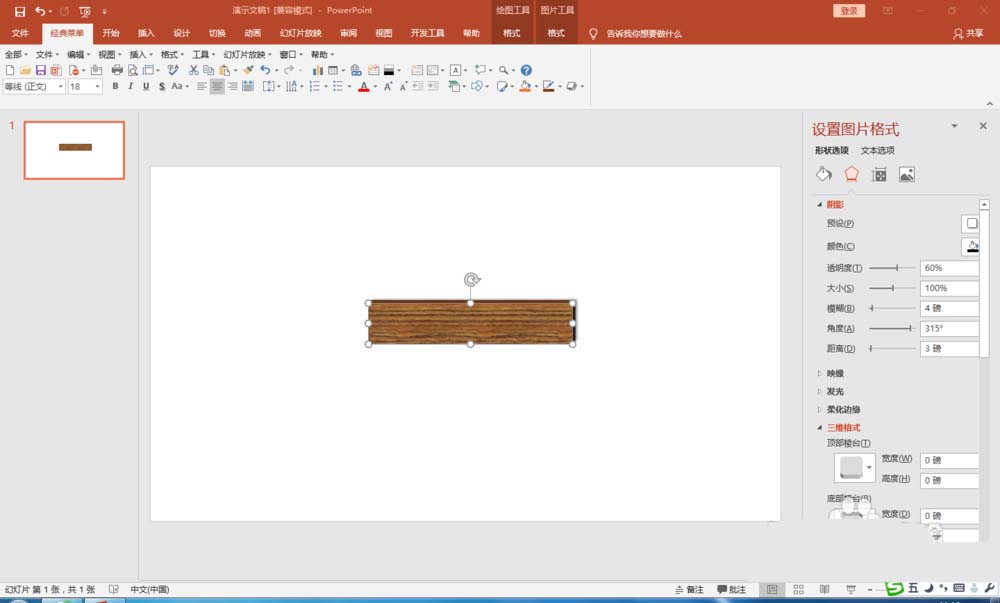Open the 插入 classic menu
The height and width of the screenshot is (603, 1000).
pyautogui.click(x=140, y=55)
